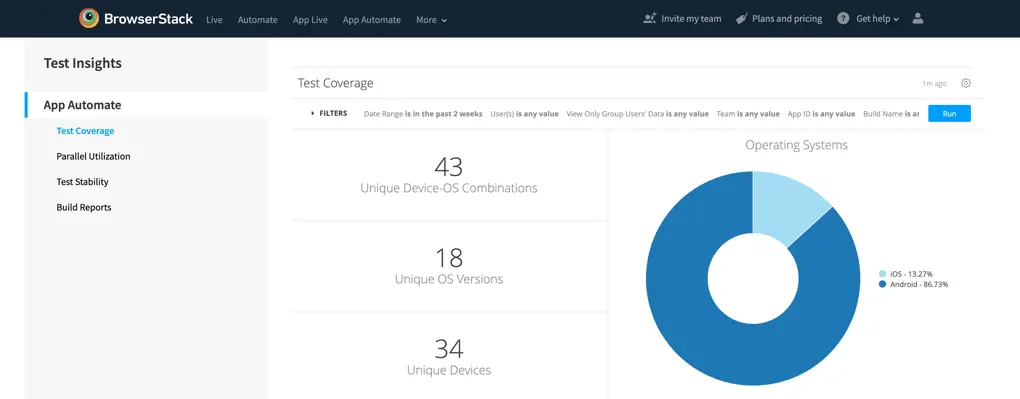Open the Plans and pricing link
Image resolution: width=1020 pixels, height=399 pixels.
pos(787,19)
